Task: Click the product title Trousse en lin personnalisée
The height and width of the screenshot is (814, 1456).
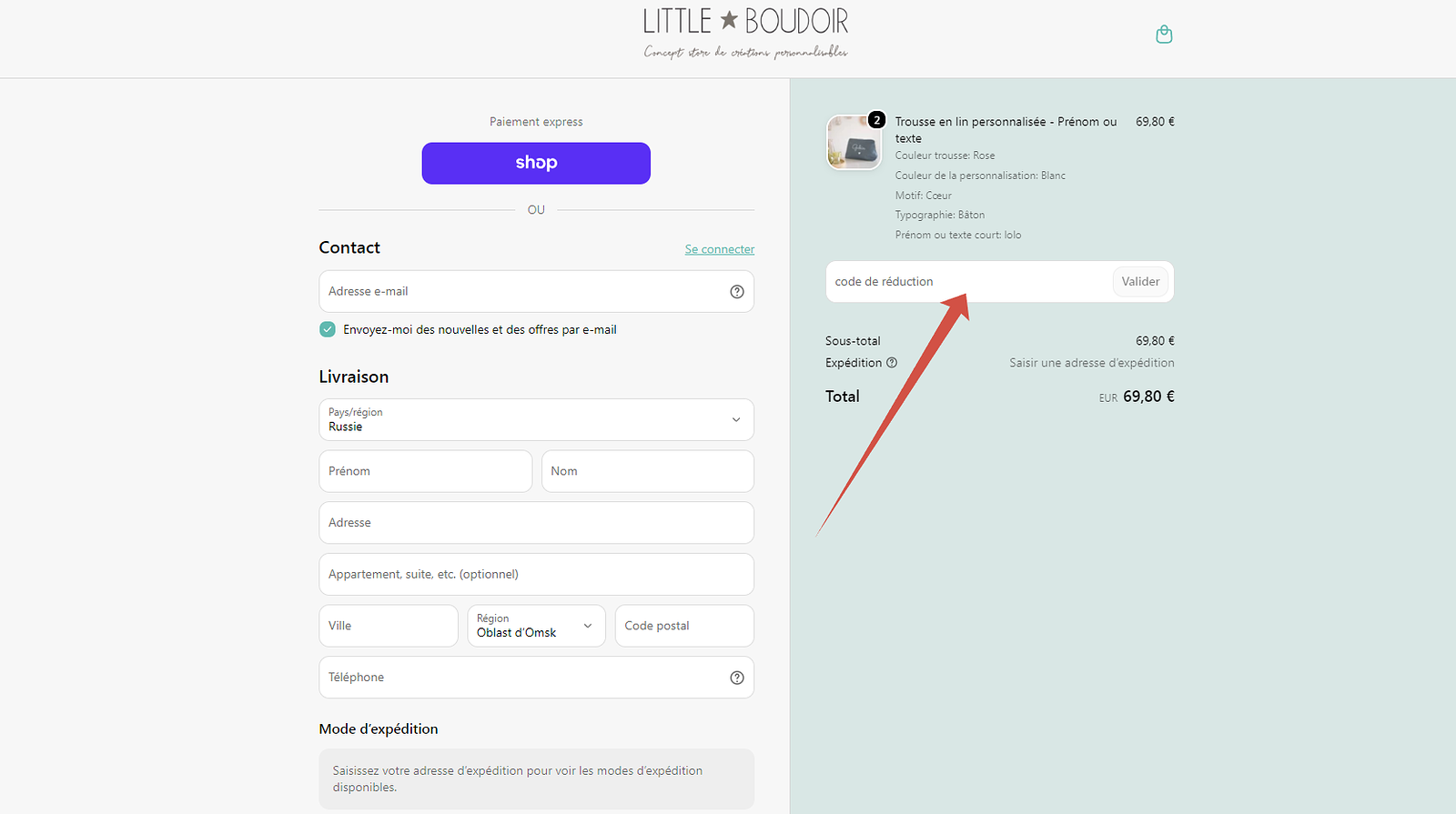Action: point(1006,130)
